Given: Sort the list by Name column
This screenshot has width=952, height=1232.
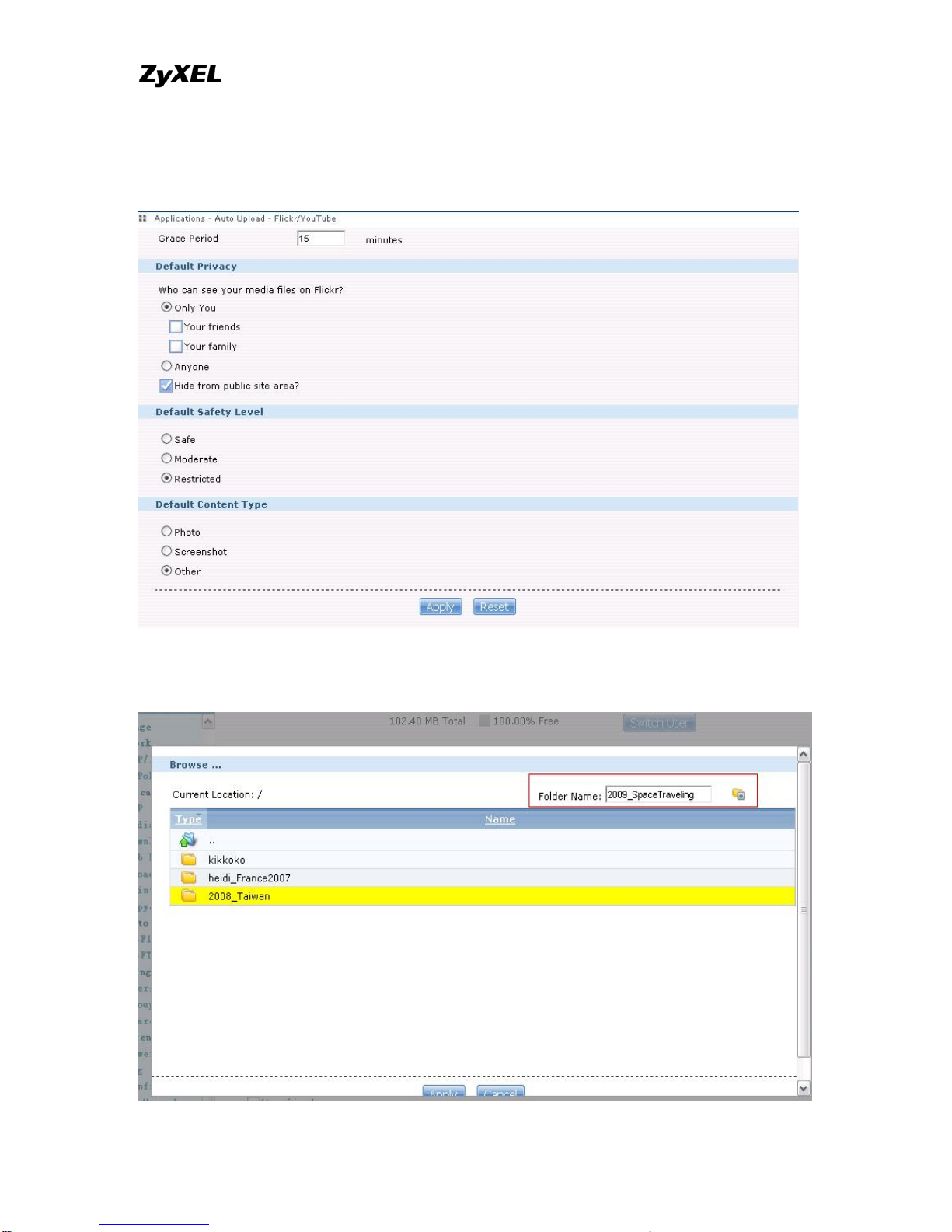Looking at the screenshot, I should 500,819.
